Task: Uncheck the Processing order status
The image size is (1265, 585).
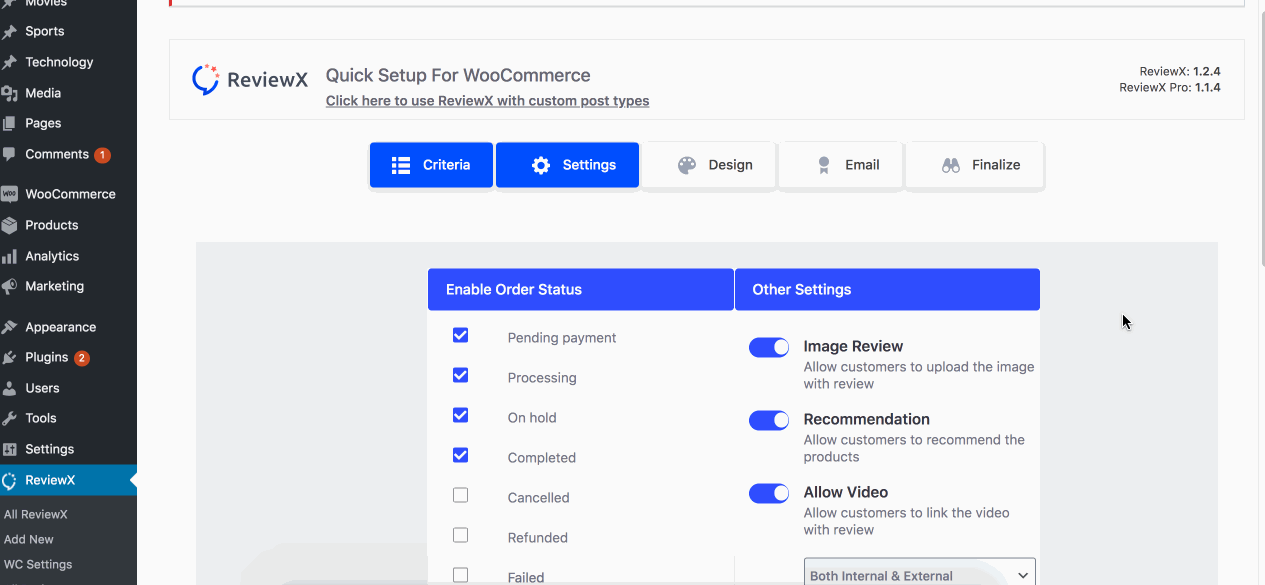Action: 460,375
